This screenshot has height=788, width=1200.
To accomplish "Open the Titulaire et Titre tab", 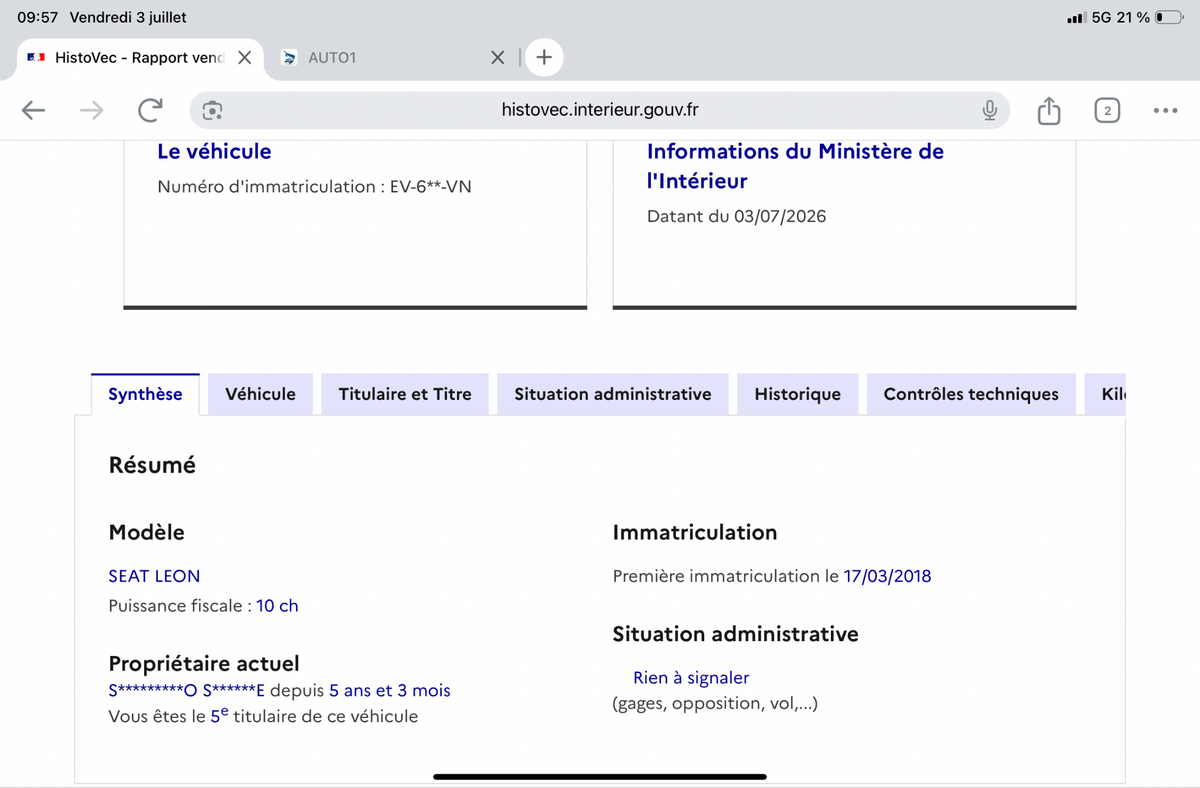I will pos(405,394).
